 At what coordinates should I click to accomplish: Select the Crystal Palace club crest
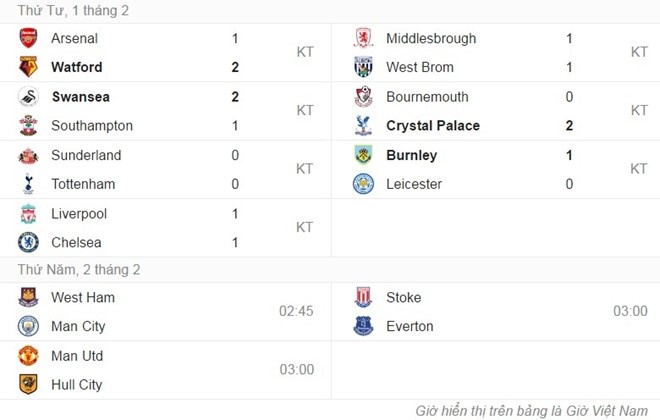pos(364,126)
